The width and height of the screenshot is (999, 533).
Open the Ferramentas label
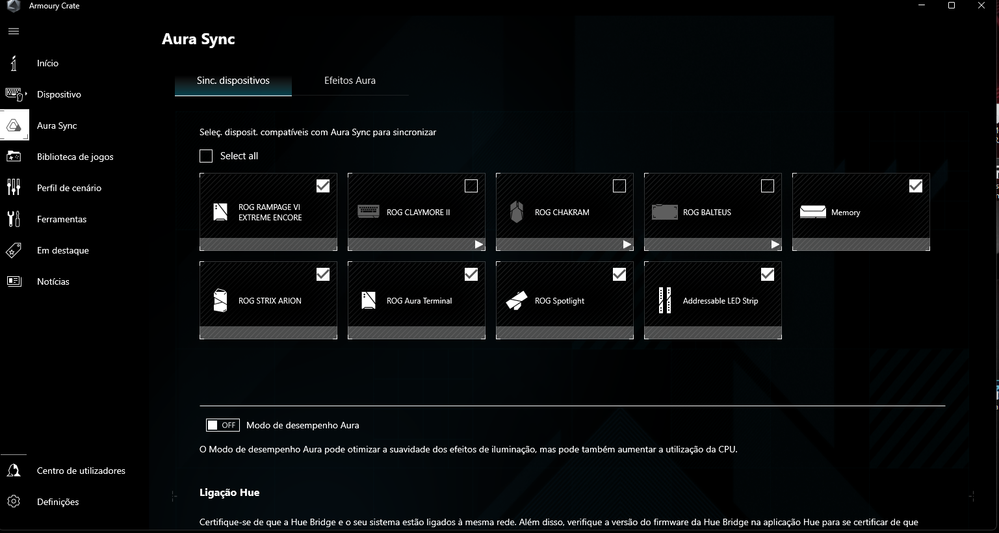click(x=62, y=219)
